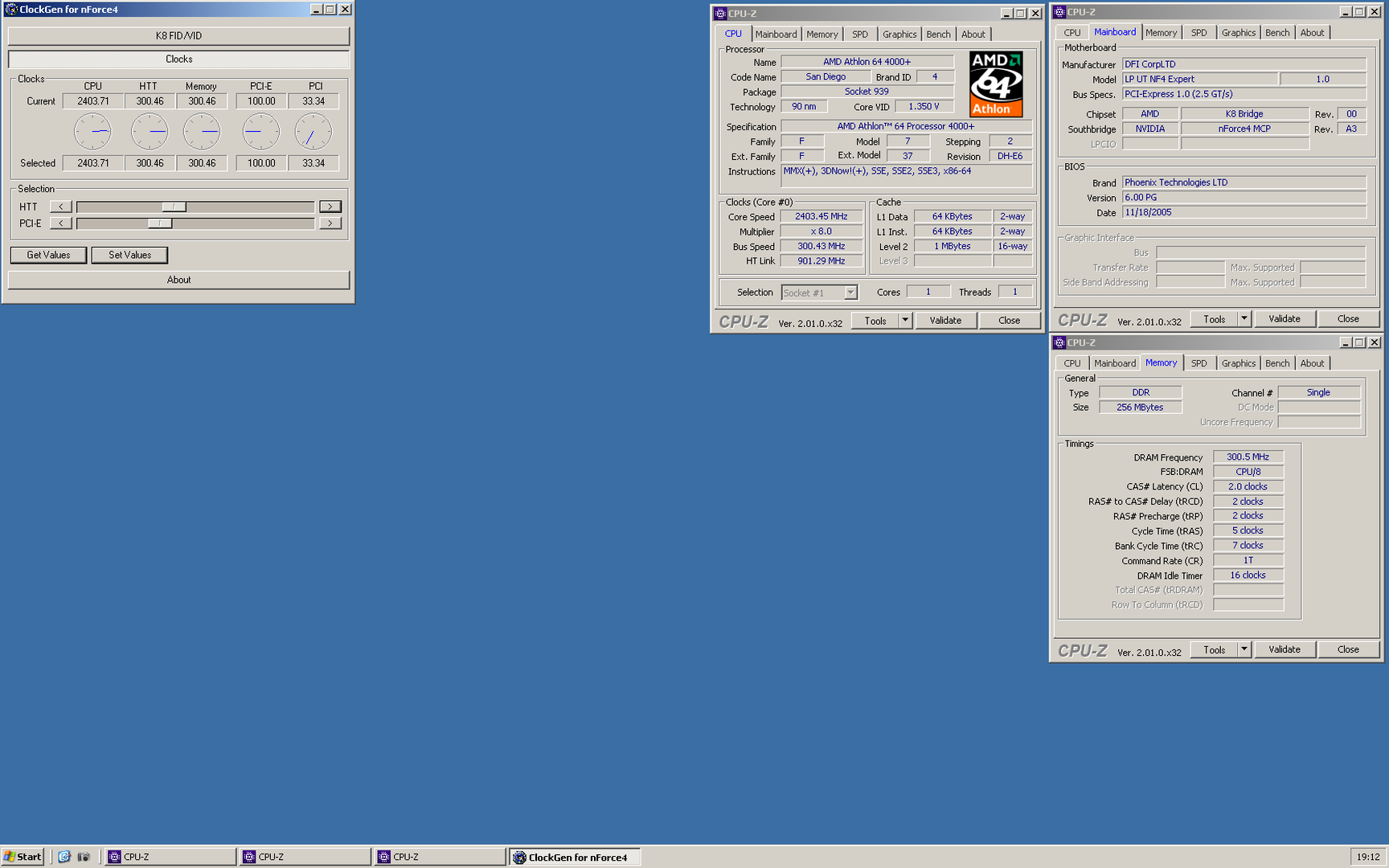Viewport: 1389px width, 868px height.
Task: Click the ClockGen title bar icon
Action: [11, 10]
